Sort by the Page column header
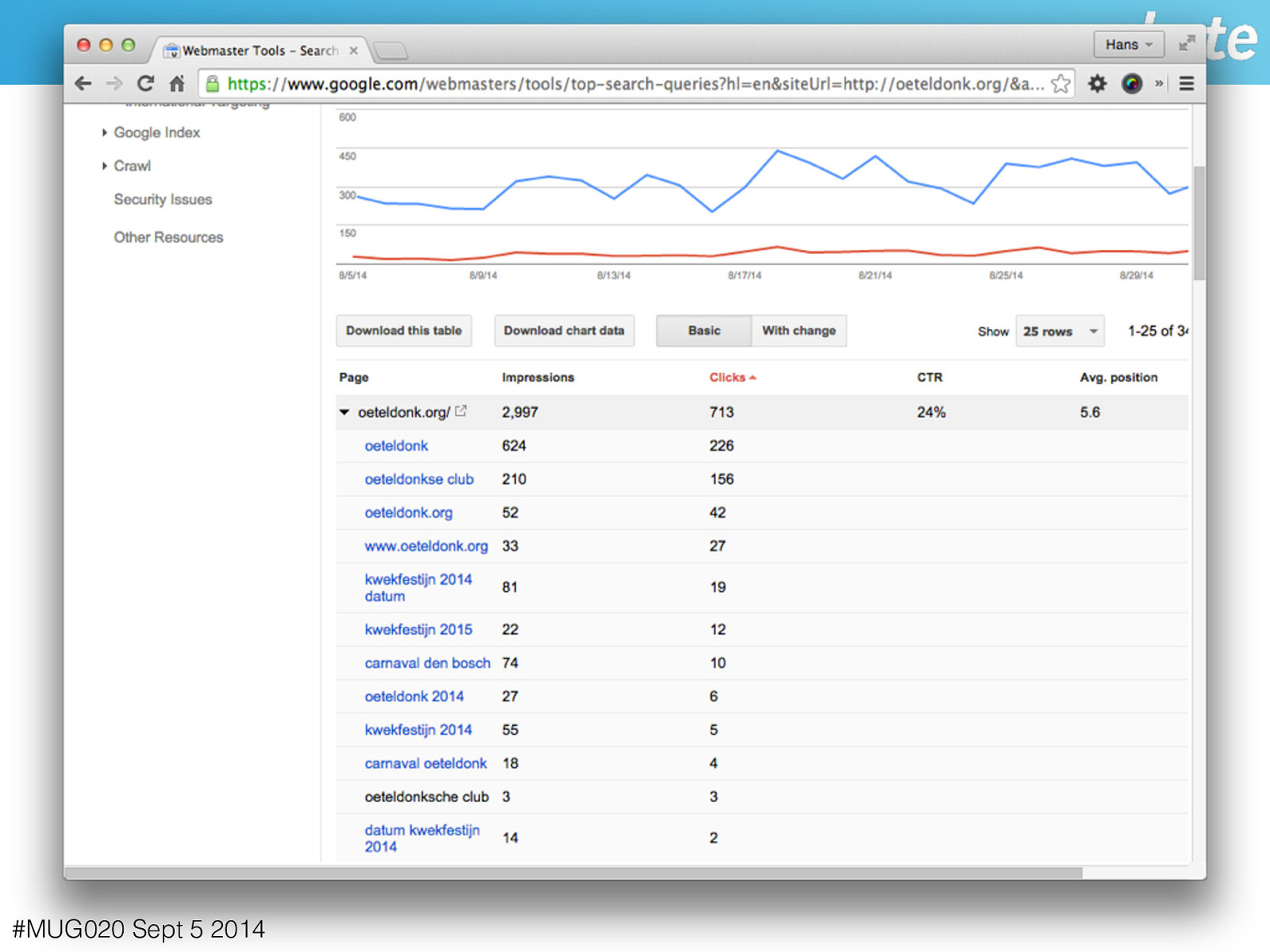 [353, 378]
